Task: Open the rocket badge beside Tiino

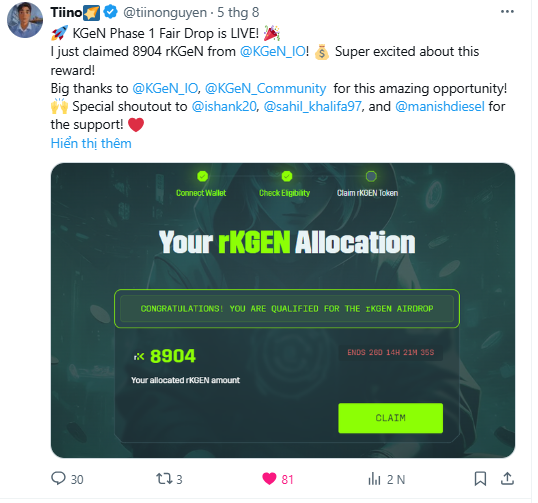Action: [92, 13]
